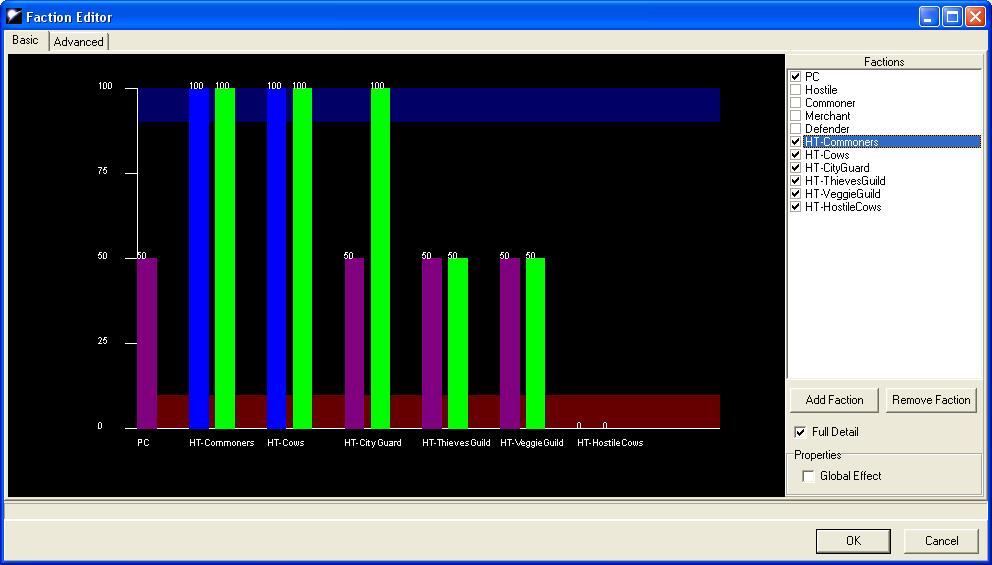992x565 pixels.
Task: Click the HT-City Guard axis label
Action: 373,443
